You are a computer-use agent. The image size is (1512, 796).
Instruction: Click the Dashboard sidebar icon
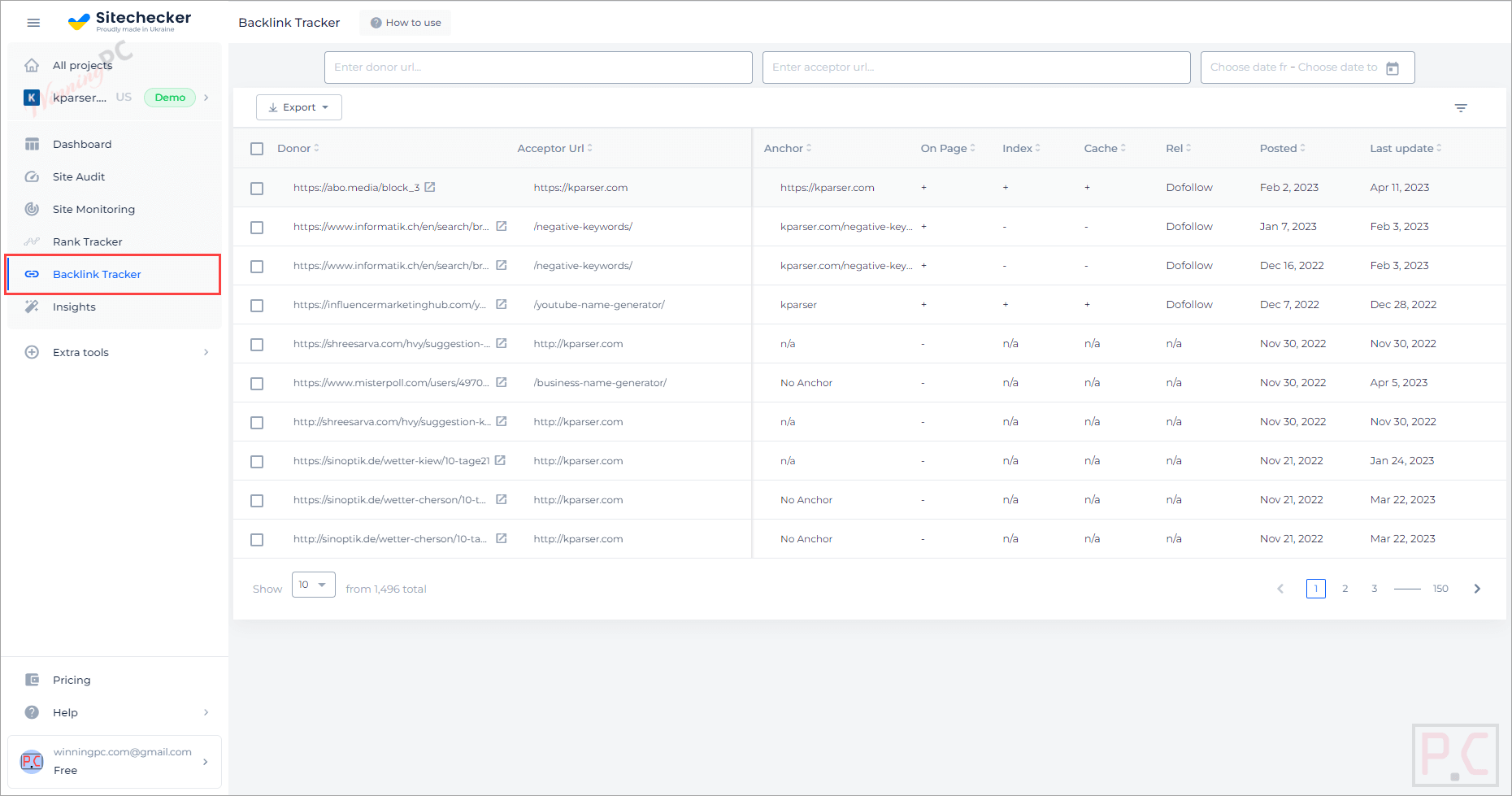click(x=32, y=144)
